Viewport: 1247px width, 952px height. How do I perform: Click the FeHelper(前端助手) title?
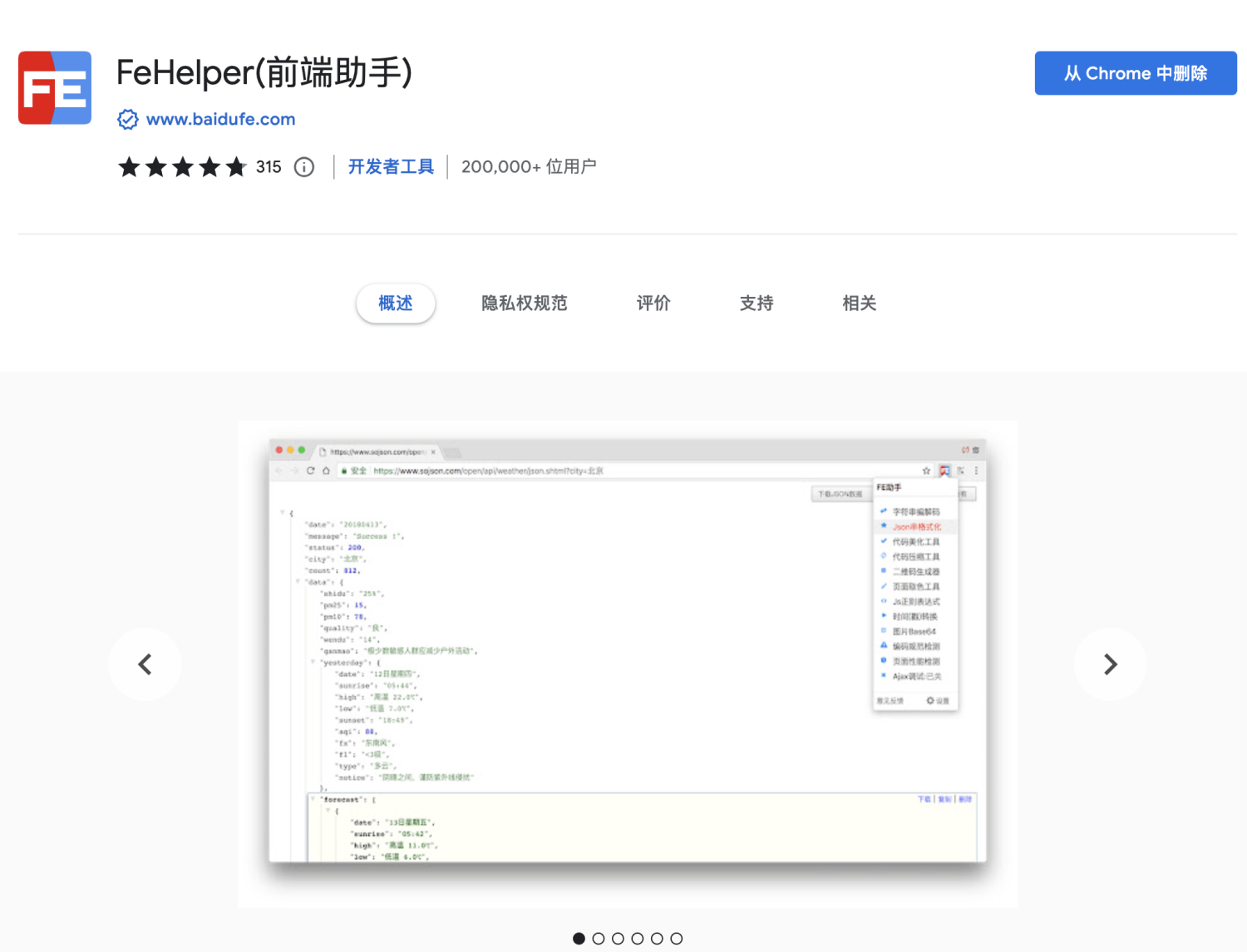click(x=264, y=73)
